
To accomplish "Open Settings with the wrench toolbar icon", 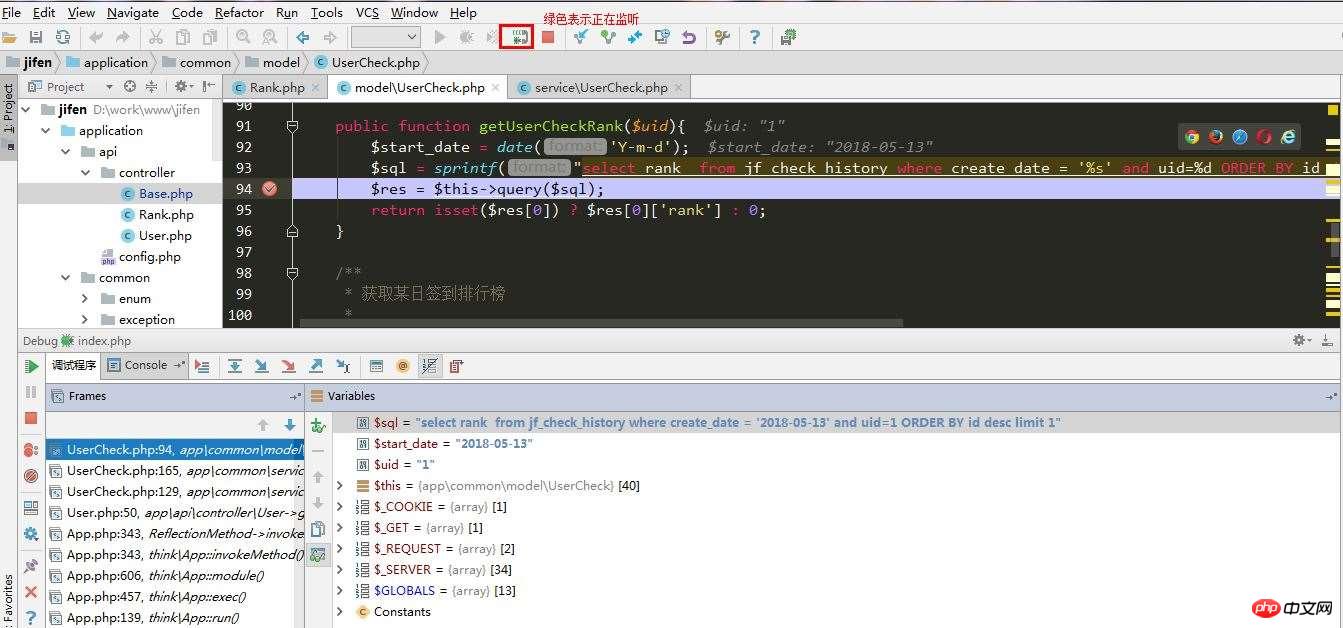I will 722,37.
